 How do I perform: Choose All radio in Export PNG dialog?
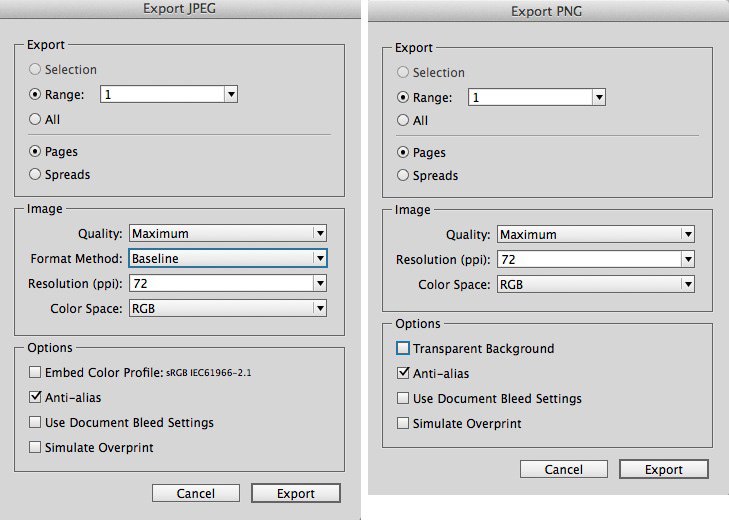(x=403, y=120)
